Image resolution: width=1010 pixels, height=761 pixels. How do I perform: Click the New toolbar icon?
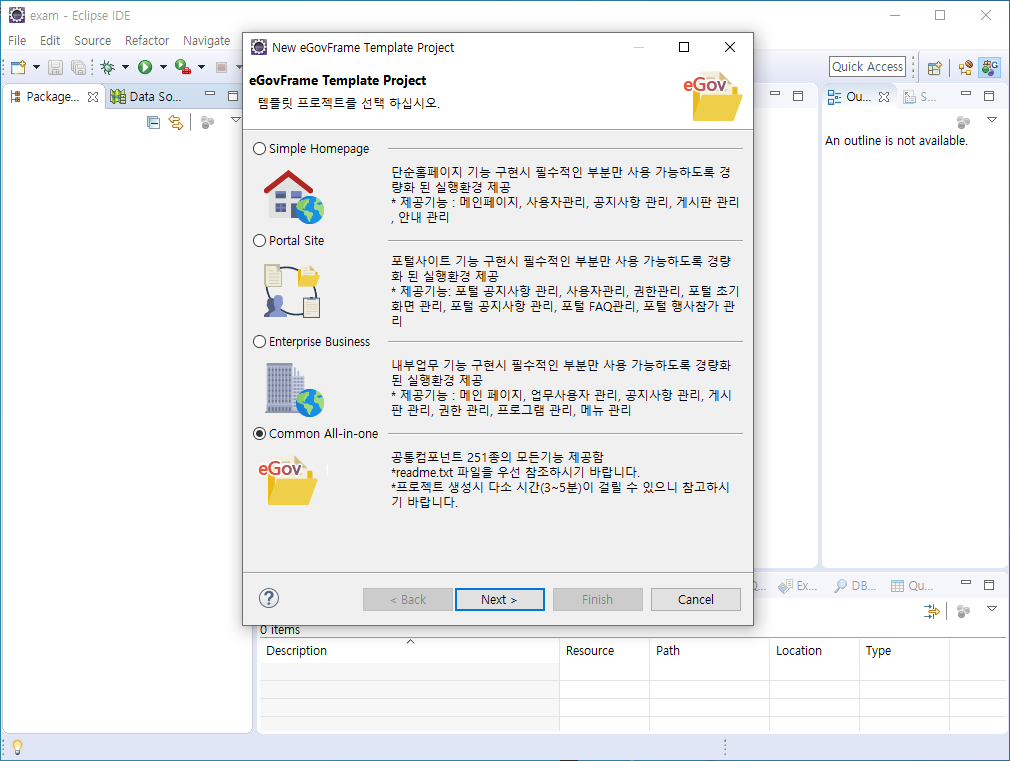click(19, 67)
